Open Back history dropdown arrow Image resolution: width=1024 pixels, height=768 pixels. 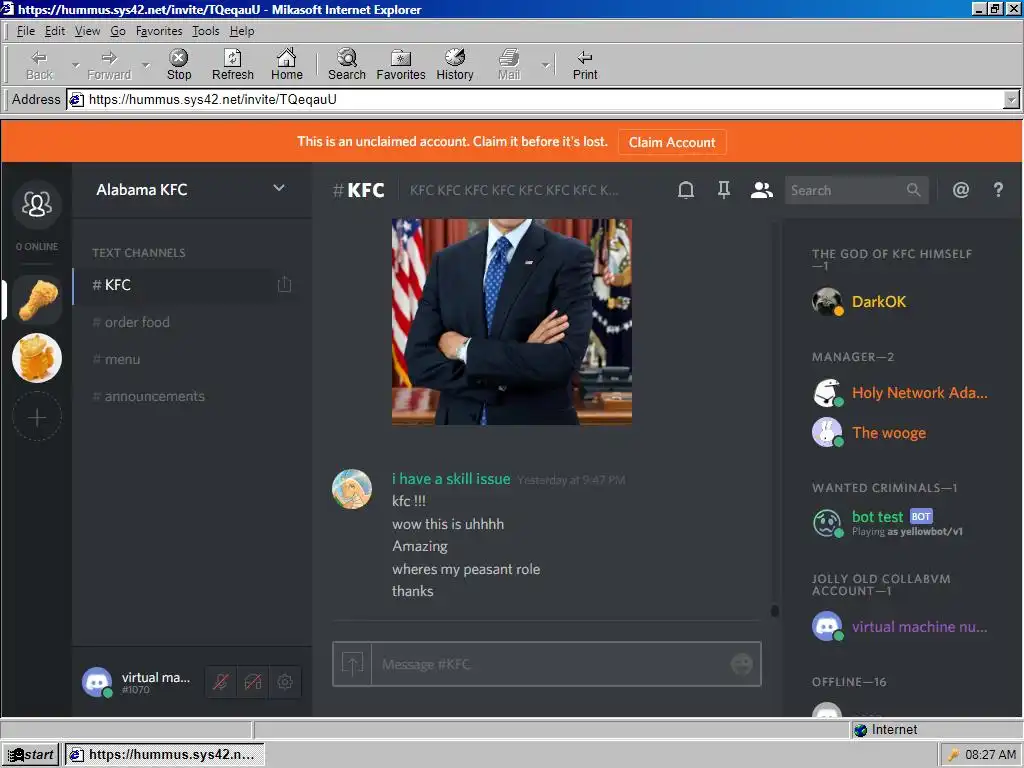pyautogui.click(x=75, y=65)
